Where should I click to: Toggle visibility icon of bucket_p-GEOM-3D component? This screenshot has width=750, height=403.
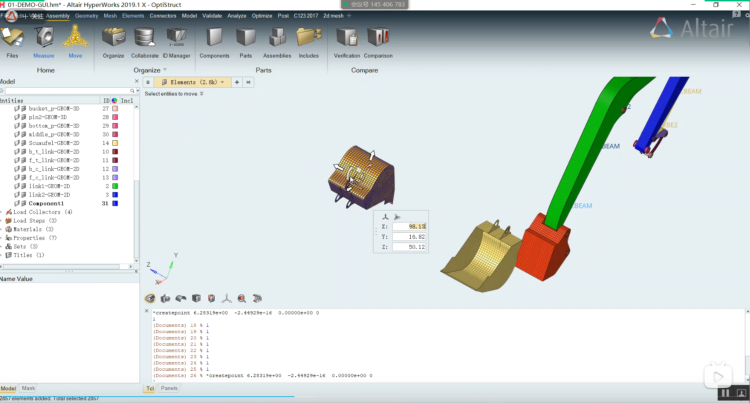pyautogui.click(x=16, y=108)
